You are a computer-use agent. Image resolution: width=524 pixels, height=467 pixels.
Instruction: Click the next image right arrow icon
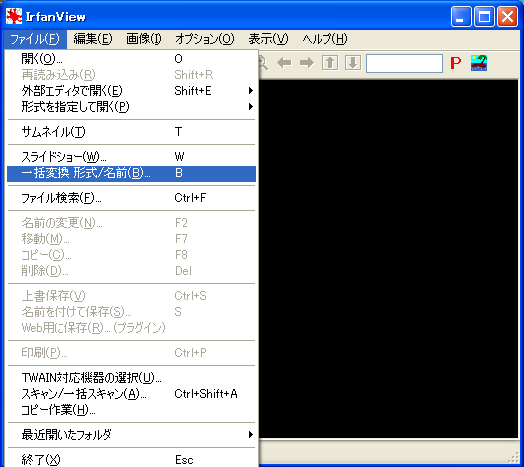pos(307,63)
